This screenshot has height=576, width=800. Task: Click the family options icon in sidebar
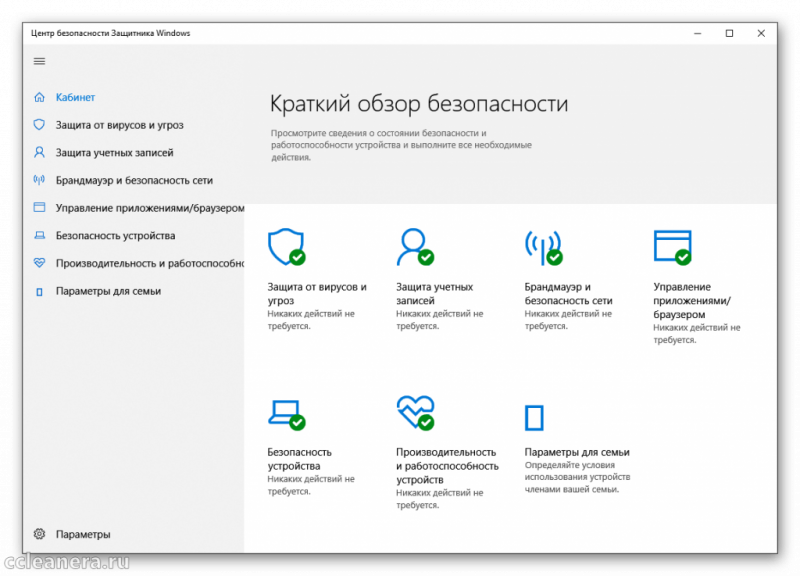[39, 291]
